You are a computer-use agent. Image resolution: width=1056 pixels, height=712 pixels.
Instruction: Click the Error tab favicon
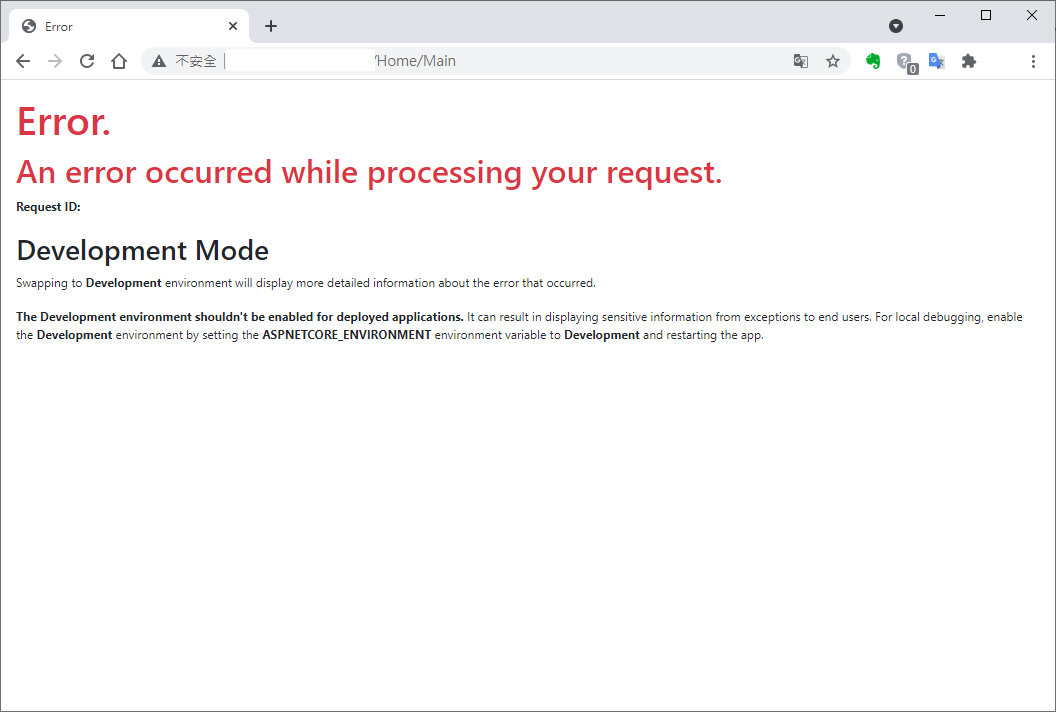pyautogui.click(x=29, y=26)
